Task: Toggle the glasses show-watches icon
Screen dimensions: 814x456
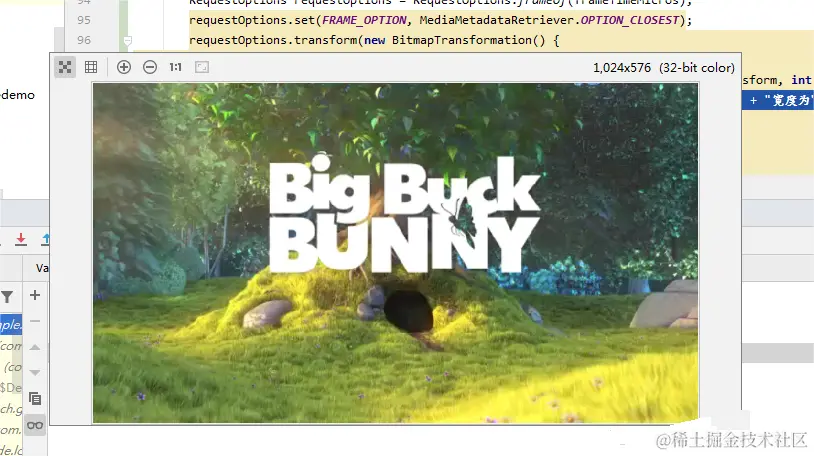Action: (35, 425)
